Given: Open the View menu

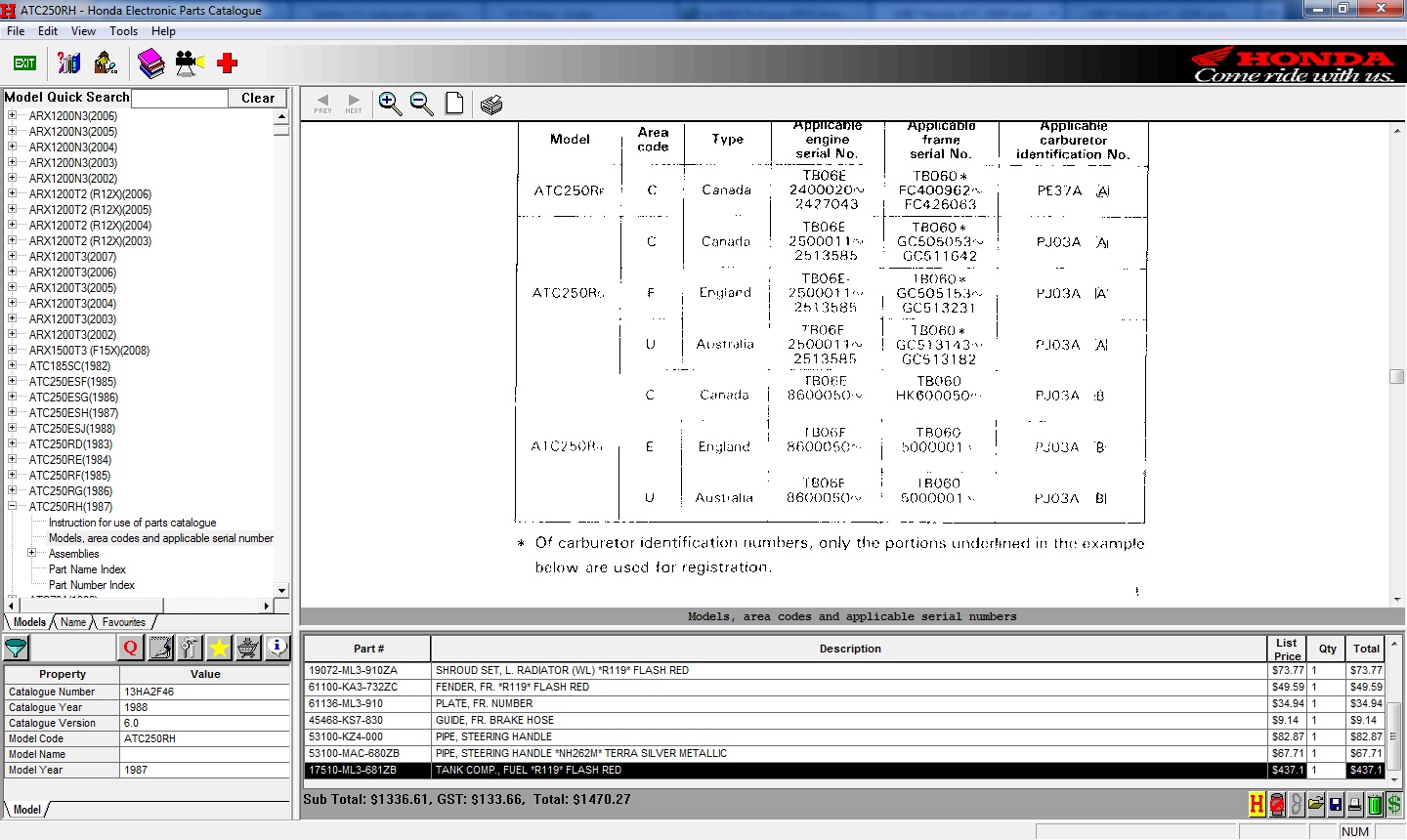Looking at the screenshot, I should click(83, 31).
